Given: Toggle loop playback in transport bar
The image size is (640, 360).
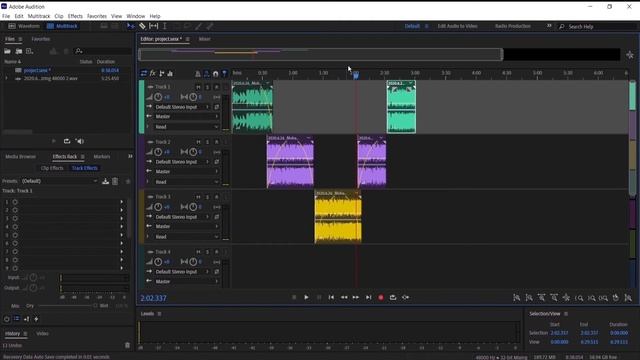Looking at the screenshot, I should tap(393, 298).
